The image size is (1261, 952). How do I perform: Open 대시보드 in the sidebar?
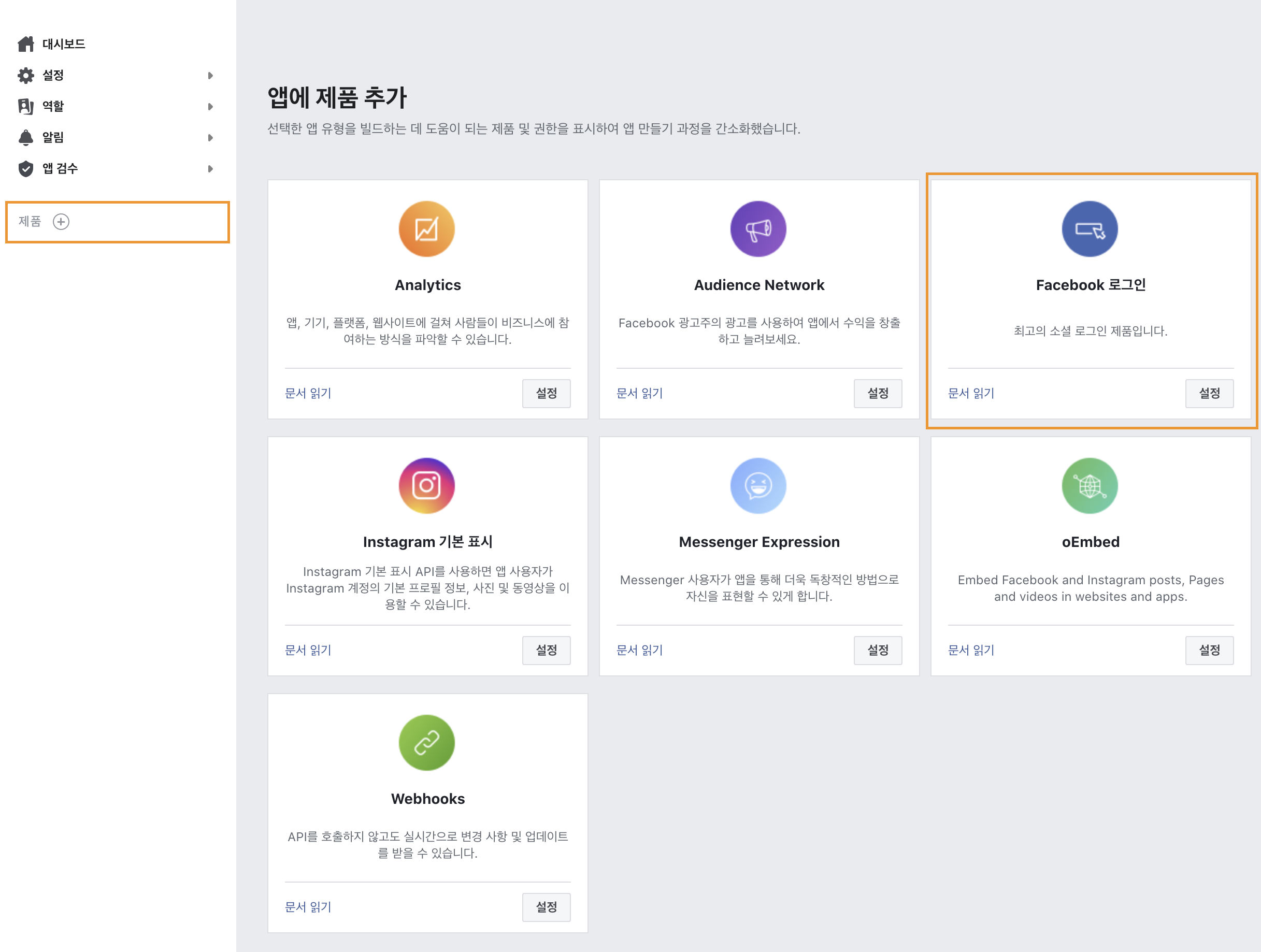click(x=64, y=44)
